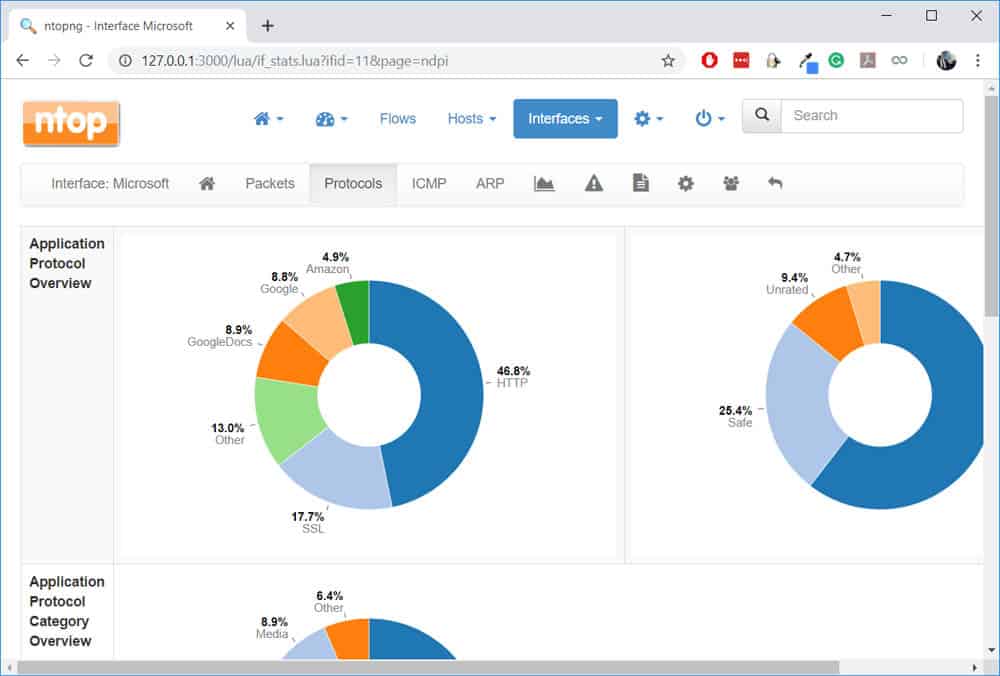Click the red Opera extension icon
1000x676 pixels.
click(x=709, y=60)
